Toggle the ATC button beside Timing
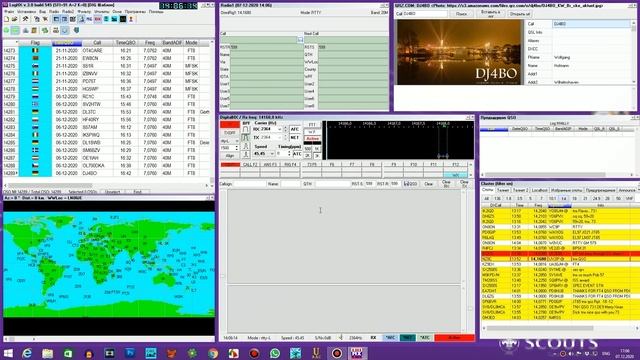The width and height of the screenshot is (640, 360). [297, 154]
